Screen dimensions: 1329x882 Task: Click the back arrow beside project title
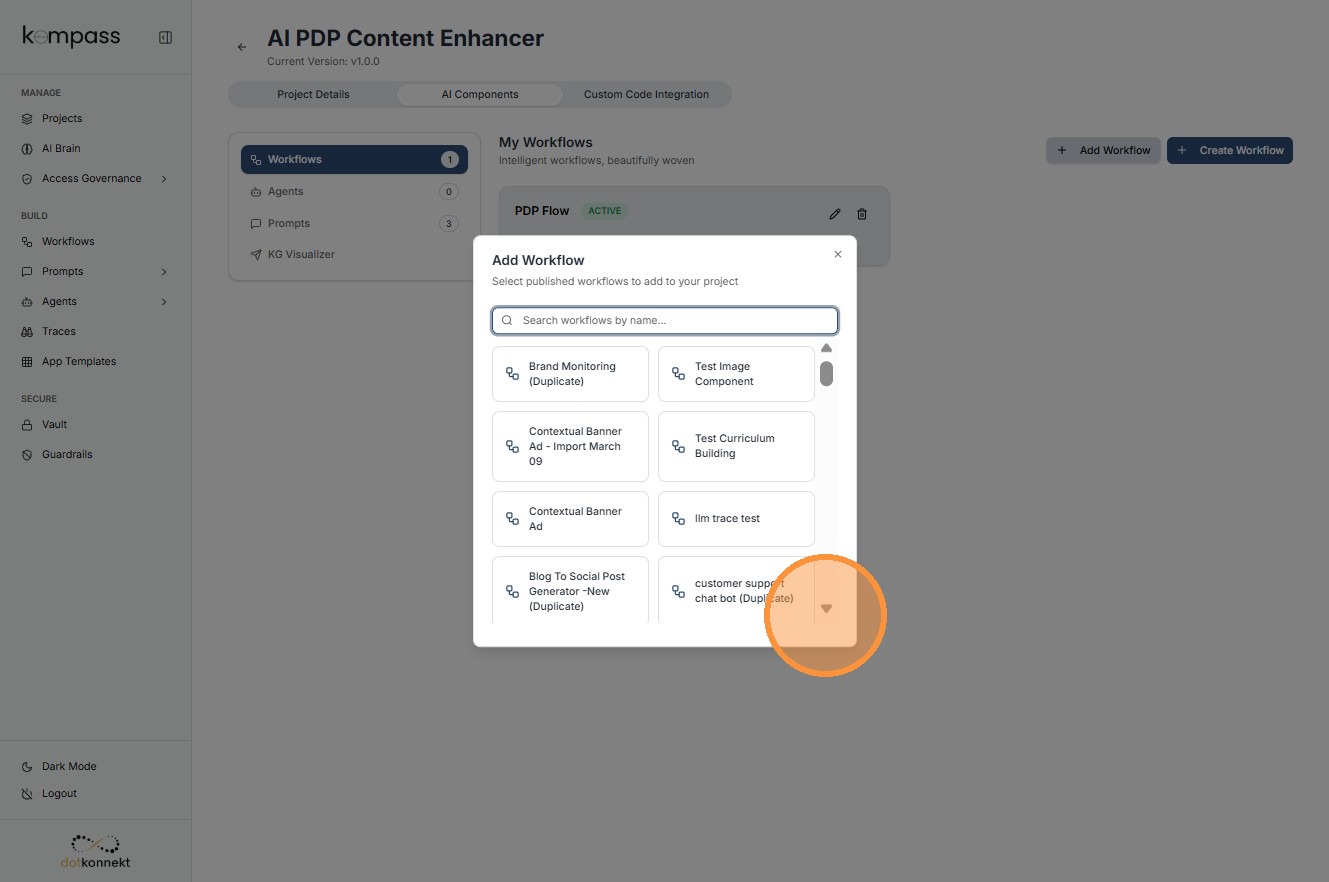coord(241,47)
